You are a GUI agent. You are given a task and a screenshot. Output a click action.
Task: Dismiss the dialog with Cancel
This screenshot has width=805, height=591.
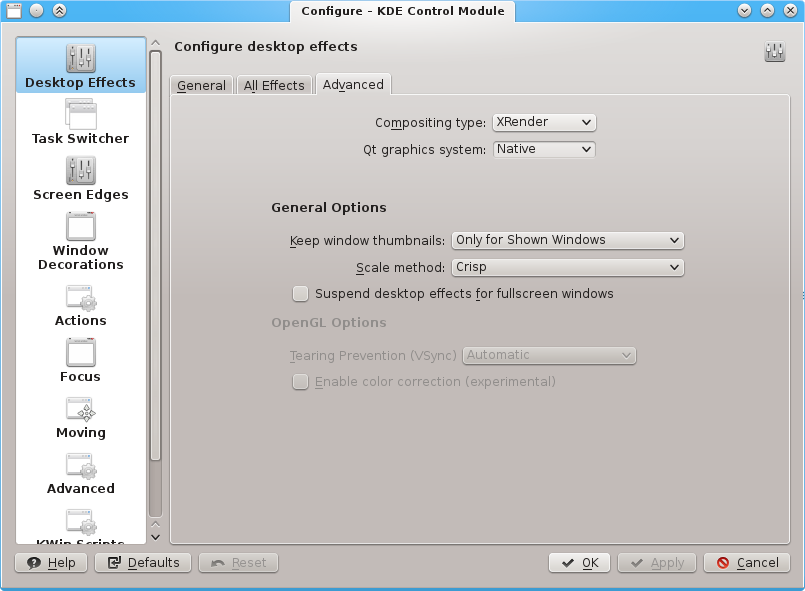click(x=748, y=563)
